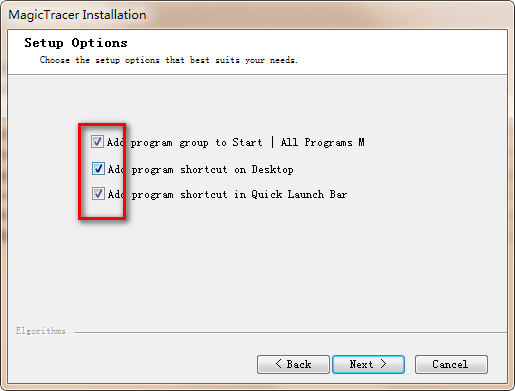Click the checkmark icon beside Start group option
The image size is (515, 391).
[97, 142]
